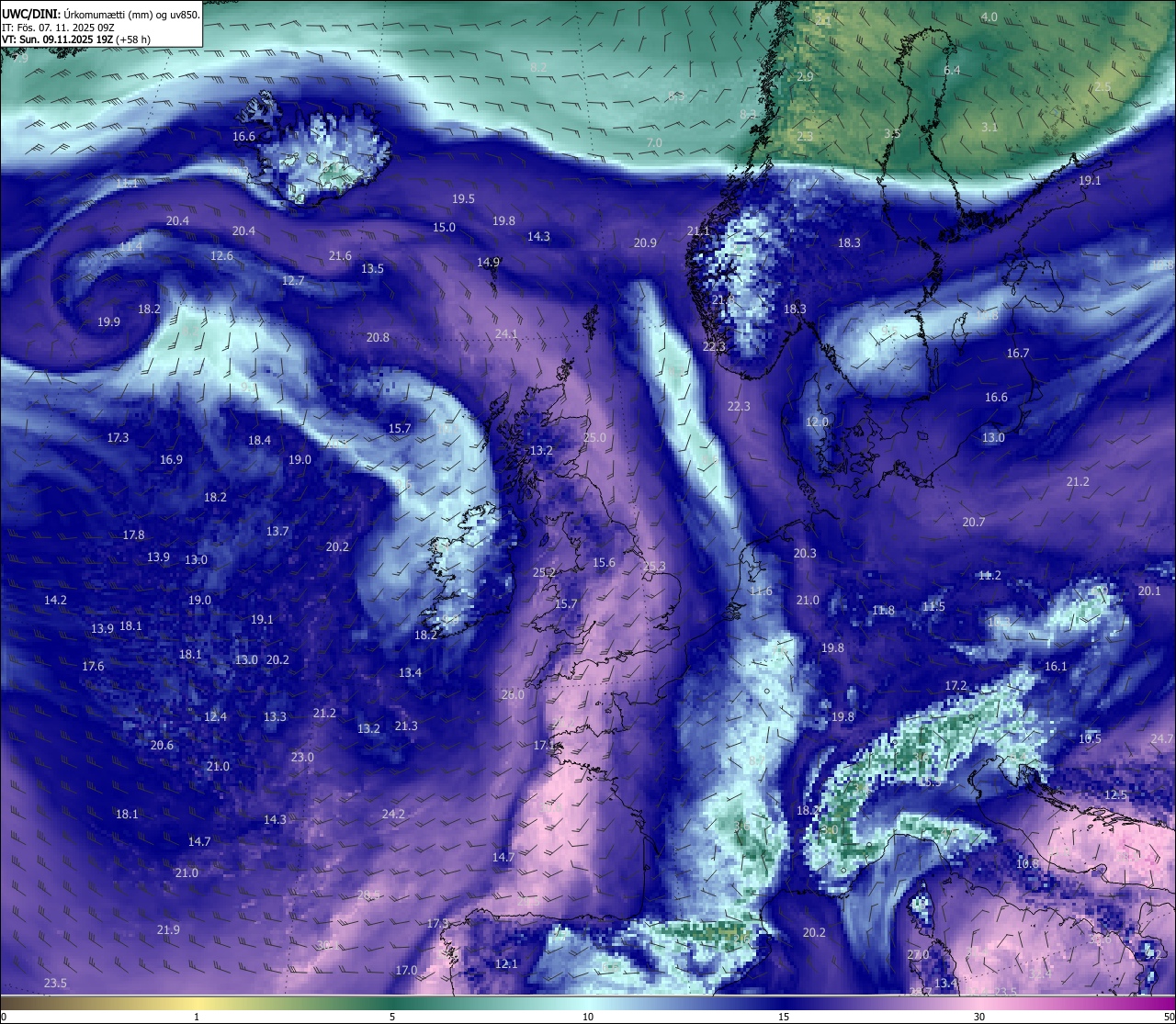Click the 24.2 map value

(393, 814)
